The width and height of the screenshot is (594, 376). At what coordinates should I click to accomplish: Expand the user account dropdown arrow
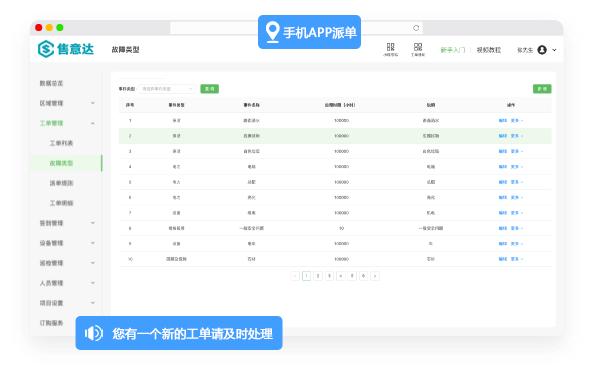554,50
